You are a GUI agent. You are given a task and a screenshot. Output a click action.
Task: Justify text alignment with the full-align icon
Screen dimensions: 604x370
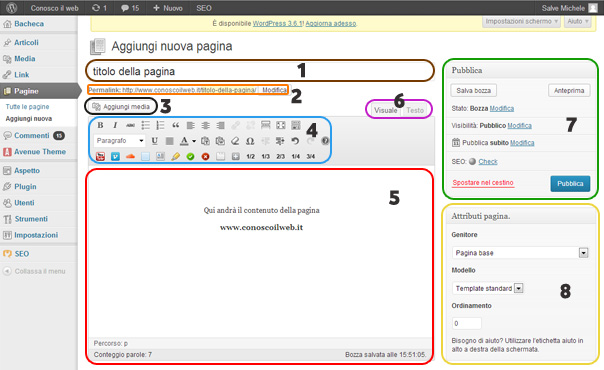click(169, 141)
